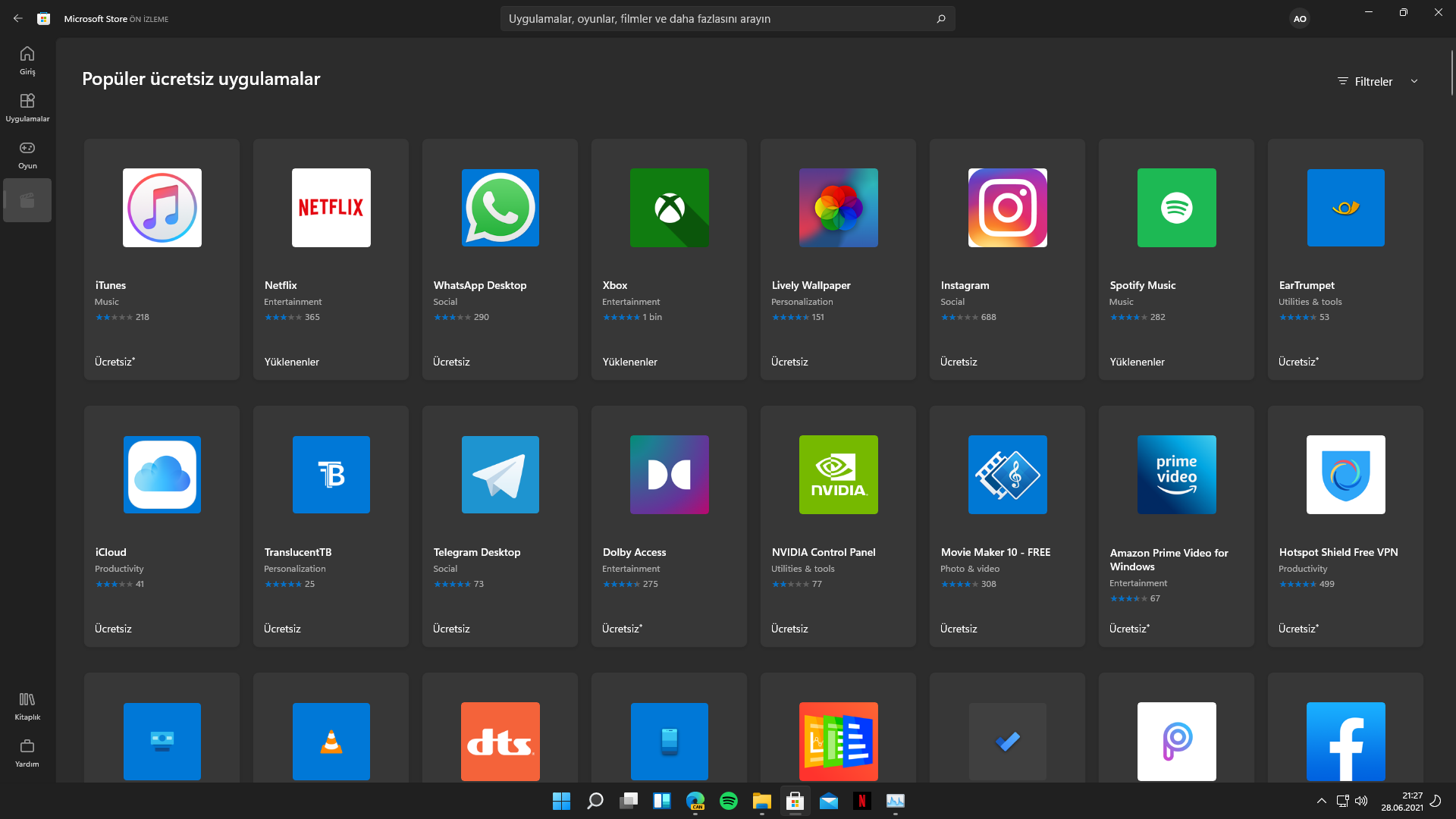Image resolution: width=1456 pixels, height=819 pixels.
Task: Open the AO user profile button
Action: click(1300, 18)
